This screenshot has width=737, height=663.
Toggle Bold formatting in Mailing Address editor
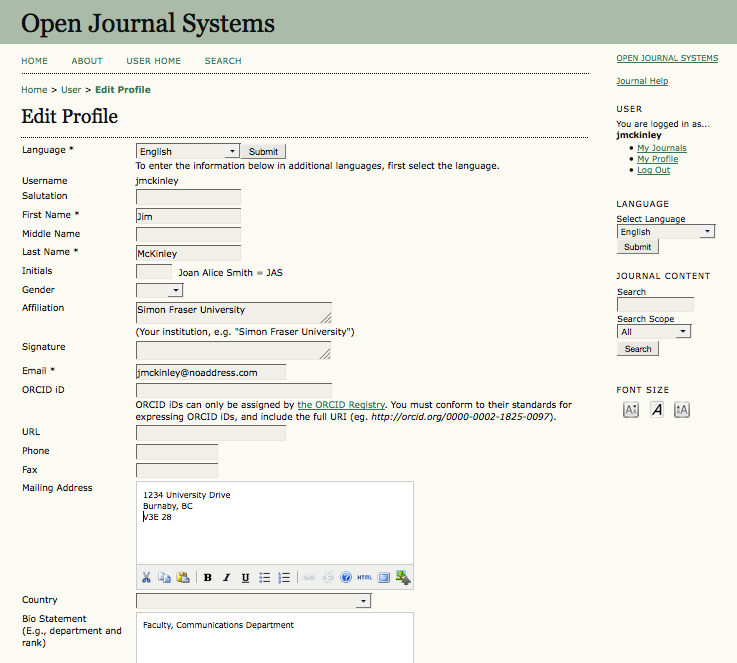click(x=207, y=577)
